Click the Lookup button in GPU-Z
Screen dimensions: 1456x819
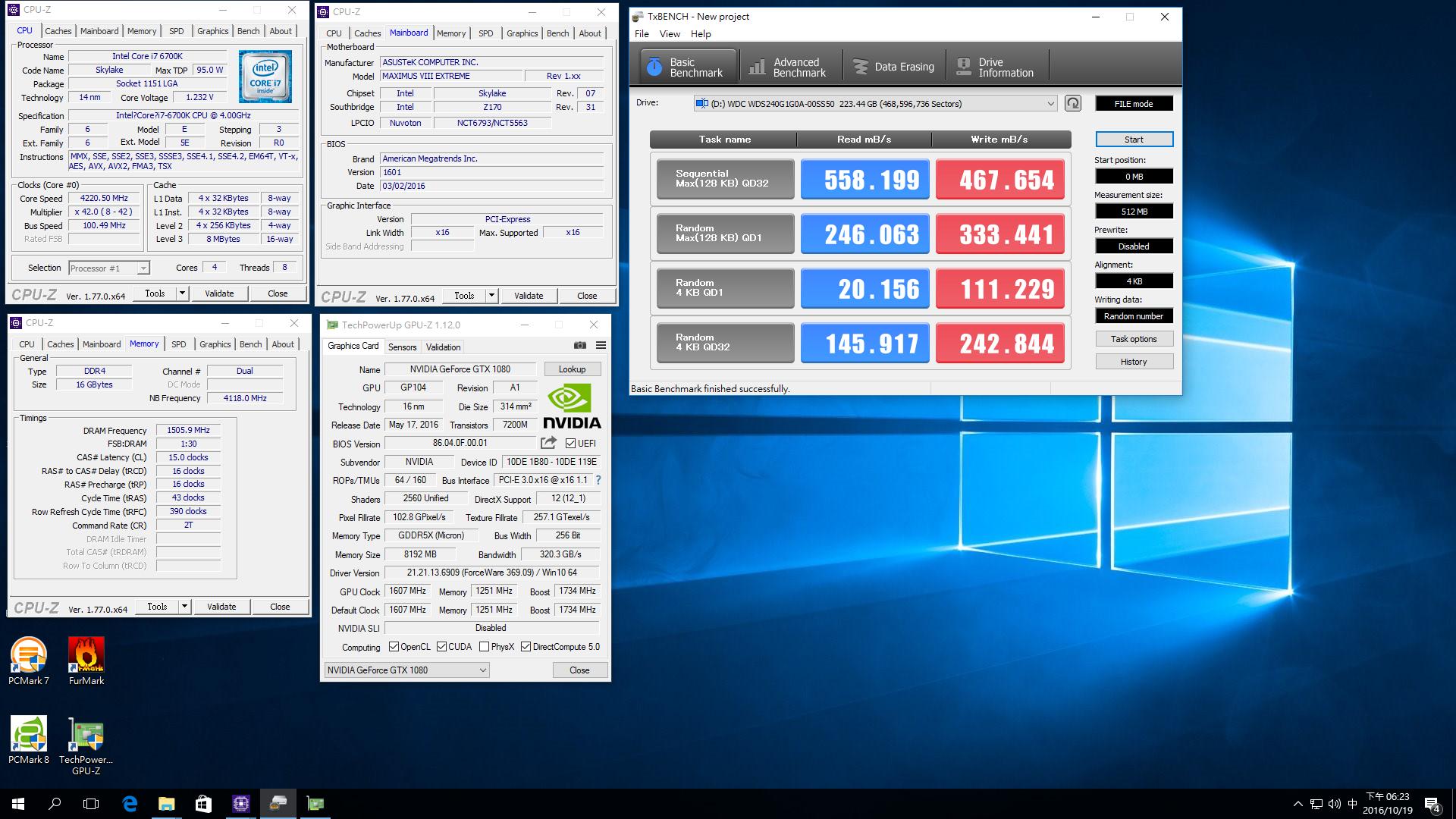click(572, 369)
